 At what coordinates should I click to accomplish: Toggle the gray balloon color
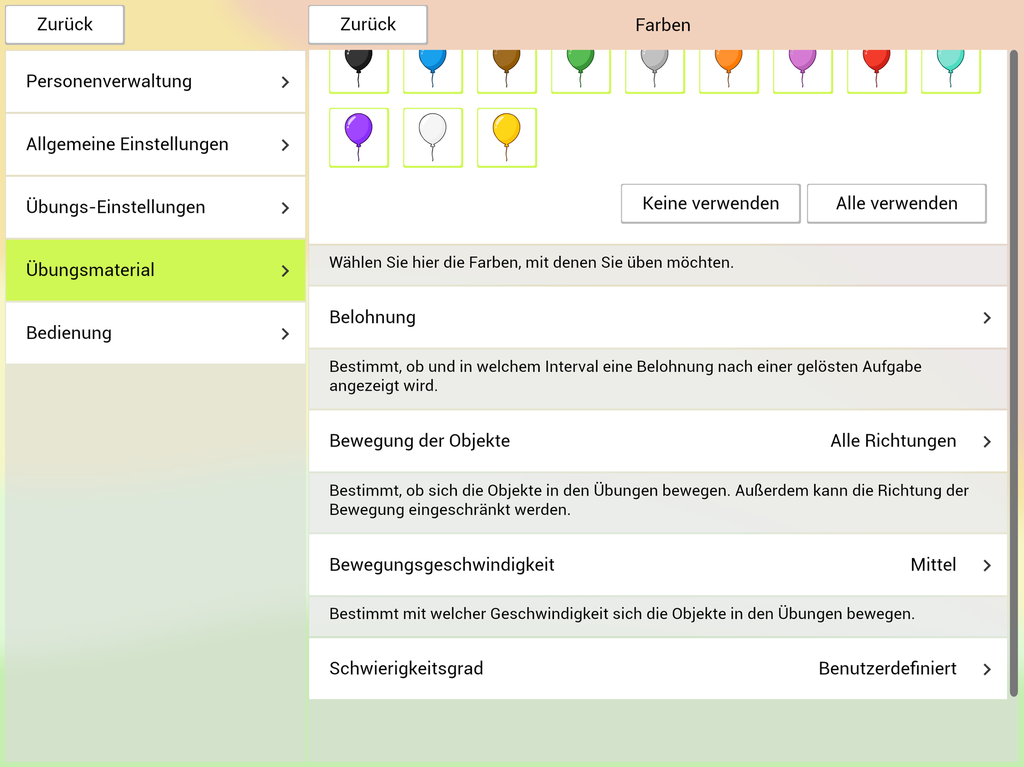pyautogui.click(x=654, y=71)
